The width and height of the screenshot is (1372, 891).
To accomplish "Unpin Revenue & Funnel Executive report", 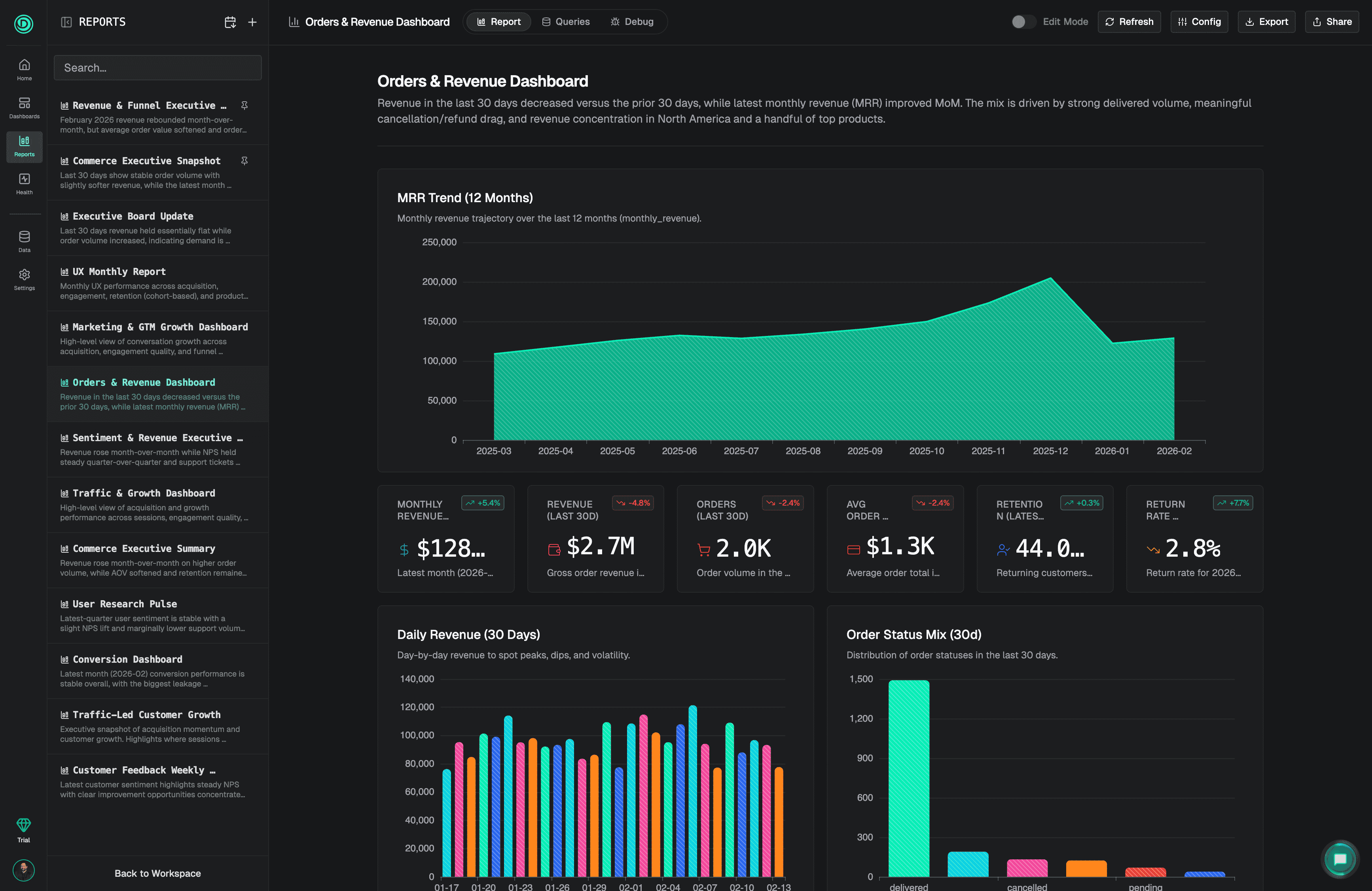I will [244, 106].
